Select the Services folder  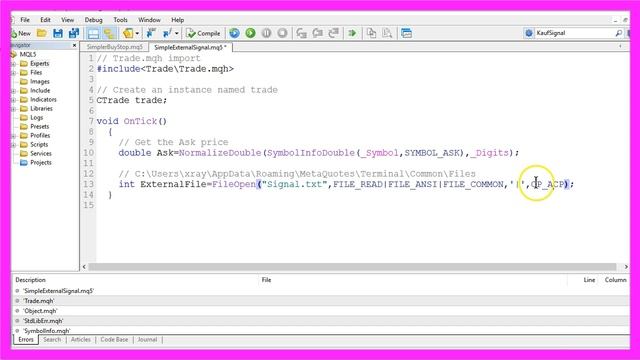[x=41, y=153]
